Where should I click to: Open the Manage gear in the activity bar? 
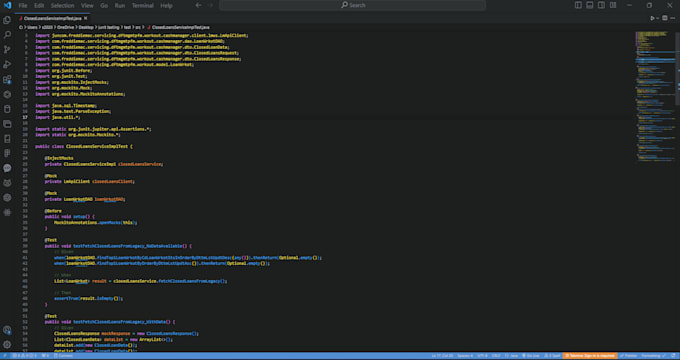tap(7, 345)
